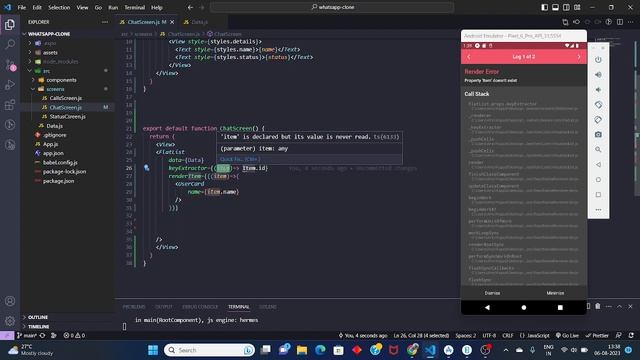Screen dimensions: 640x360
Task: Switch to the PROBLEMS panel tab
Action: (x=134, y=307)
